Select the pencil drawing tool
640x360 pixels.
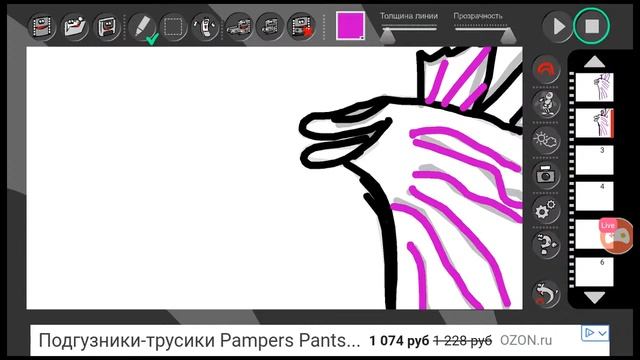[x=142, y=27]
